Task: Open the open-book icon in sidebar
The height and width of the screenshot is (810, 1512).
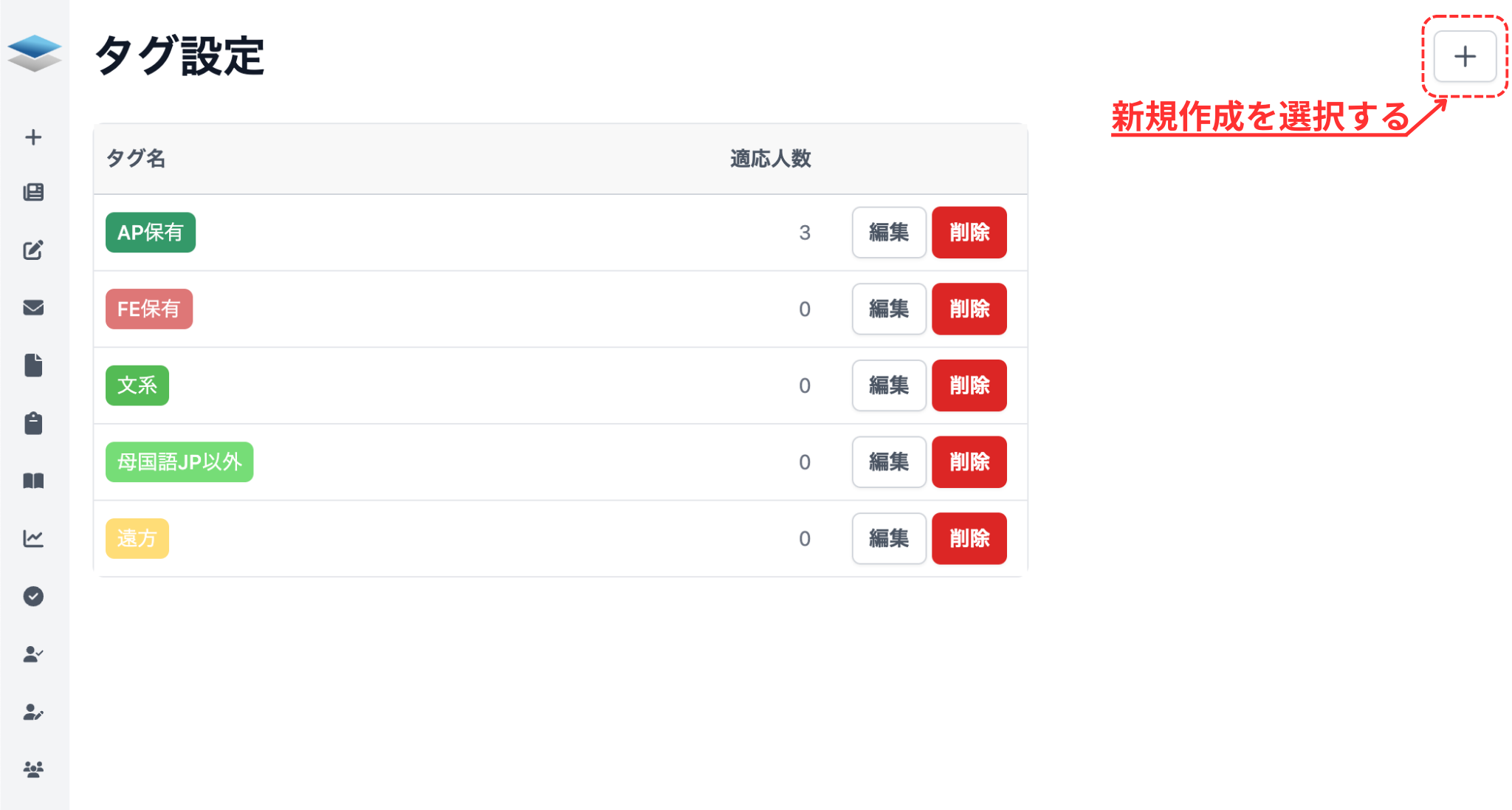Action: pos(33,481)
